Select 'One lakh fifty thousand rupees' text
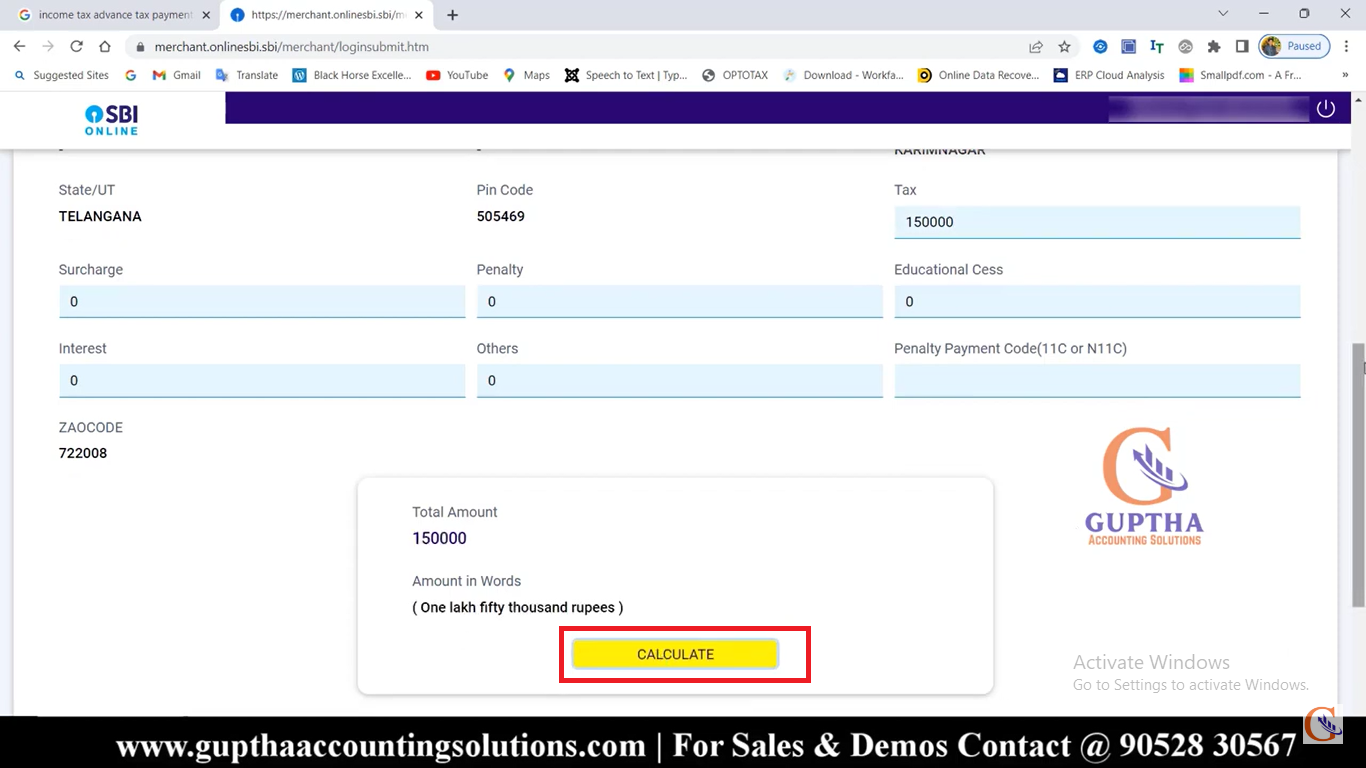The width and height of the screenshot is (1366, 768). pyautogui.click(x=517, y=607)
